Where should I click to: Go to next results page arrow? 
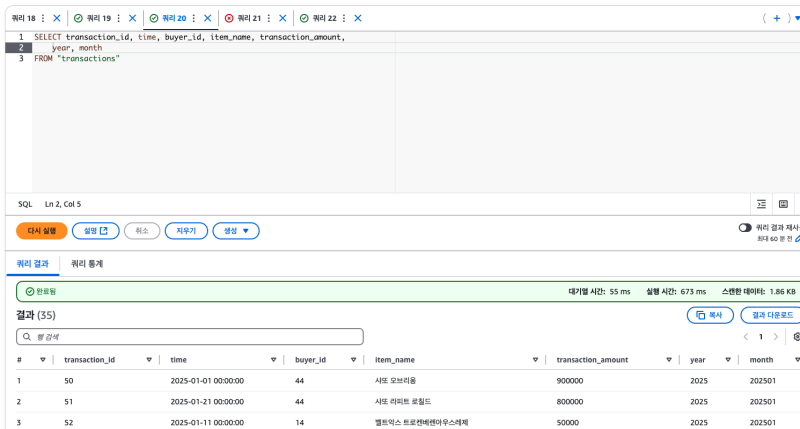pyautogui.click(x=776, y=337)
